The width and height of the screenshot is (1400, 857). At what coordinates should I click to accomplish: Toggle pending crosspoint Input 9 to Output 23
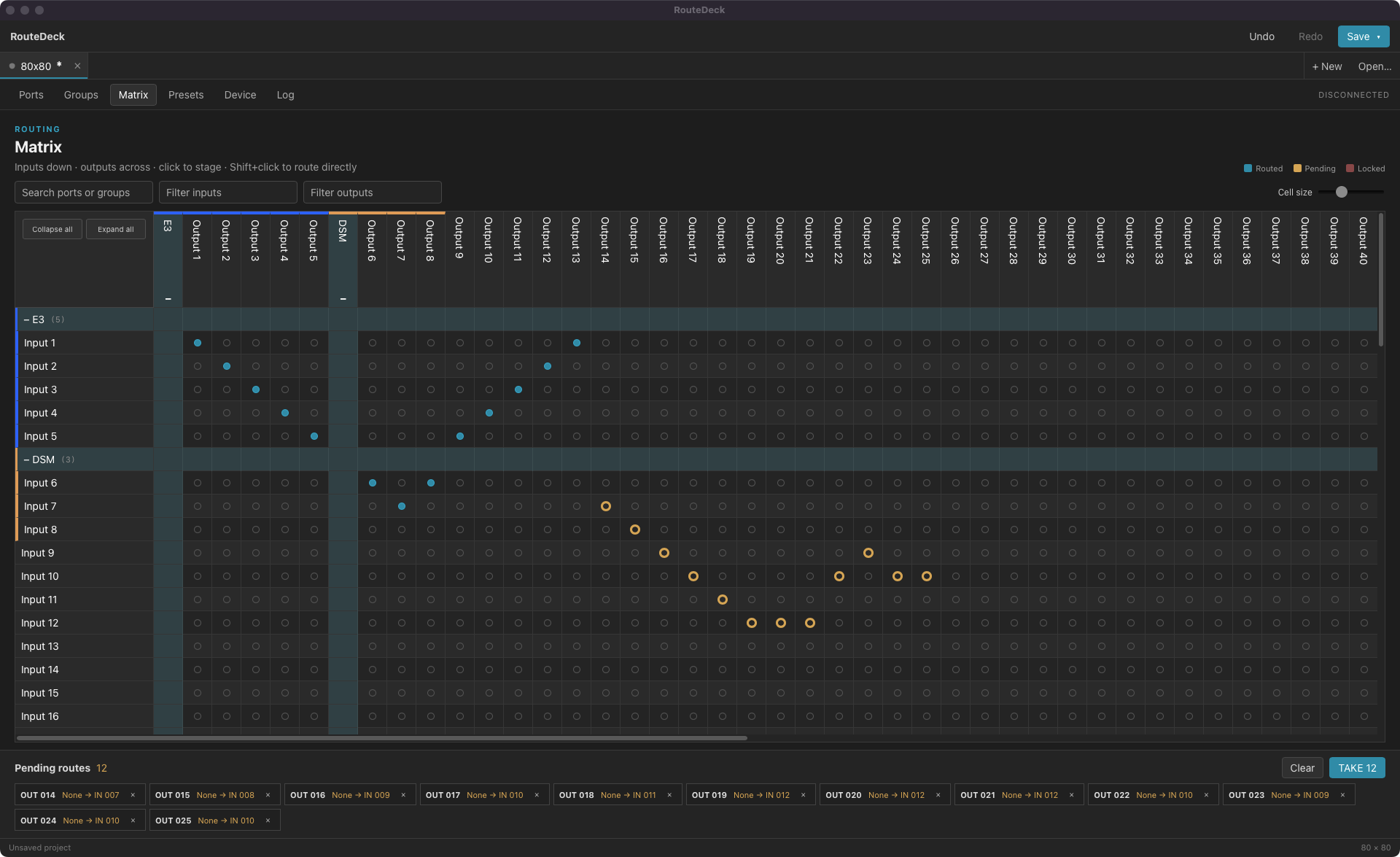click(868, 553)
